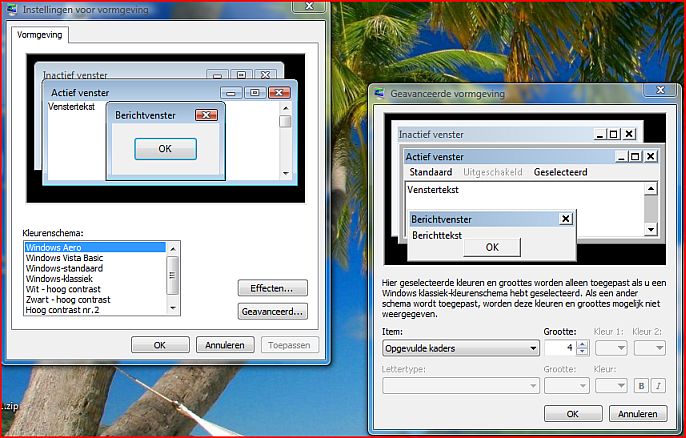
Task: Open the Effecten dialog
Action: point(273,288)
